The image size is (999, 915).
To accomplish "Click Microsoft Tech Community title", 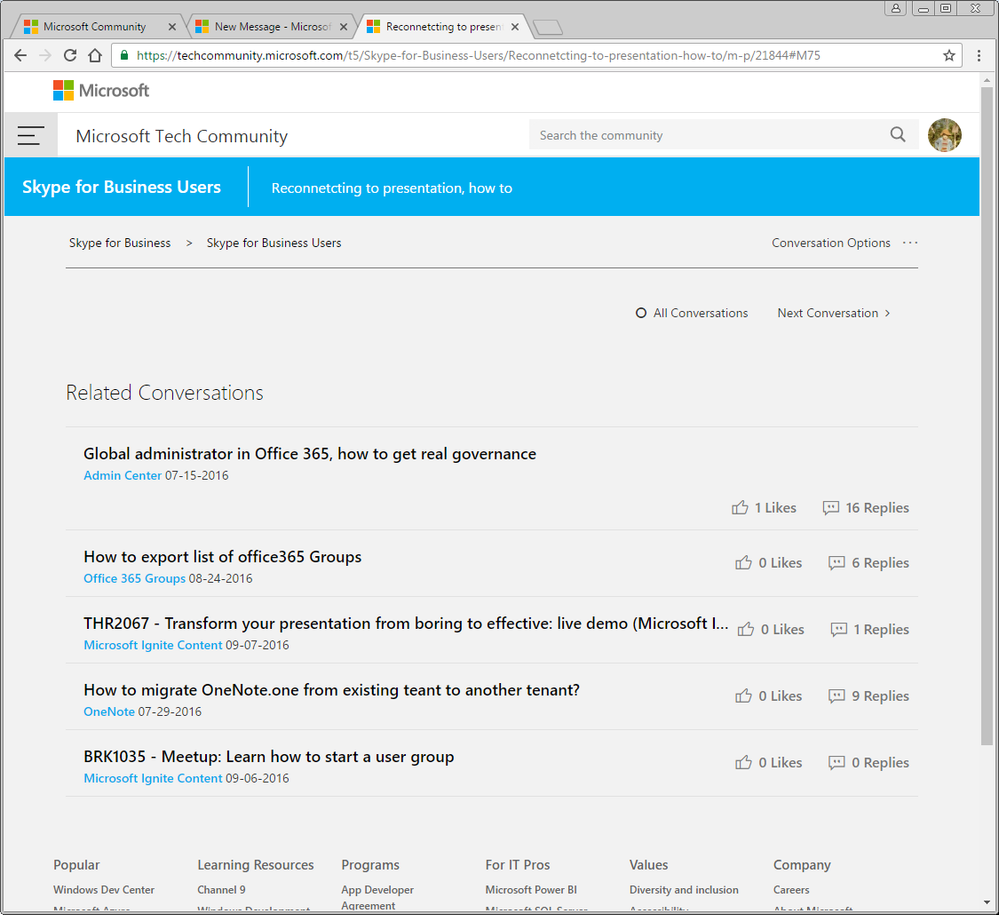I will click(x=182, y=136).
